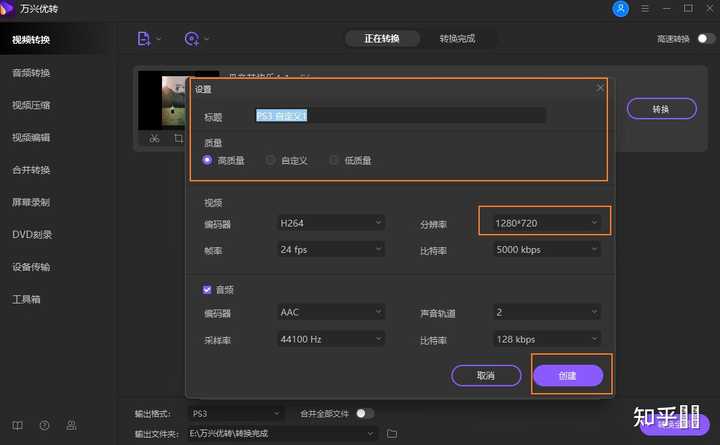Toggle the 合并全部文件 switch
Image resolution: width=720 pixels, height=445 pixels.
(x=366, y=413)
